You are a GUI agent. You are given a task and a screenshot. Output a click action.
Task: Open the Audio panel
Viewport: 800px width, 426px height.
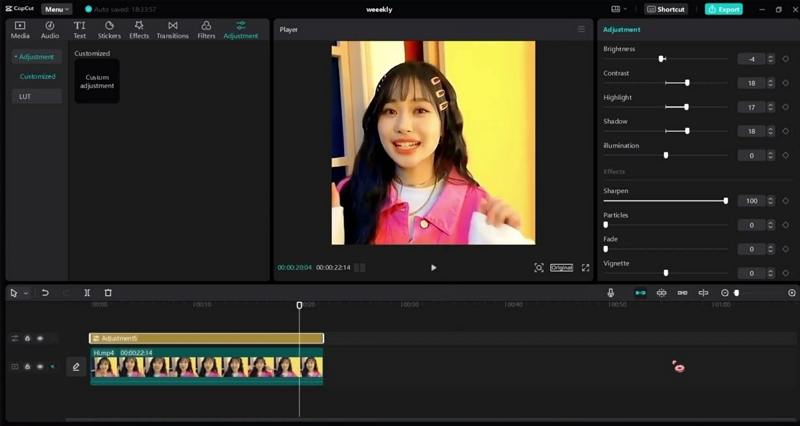tap(50, 30)
